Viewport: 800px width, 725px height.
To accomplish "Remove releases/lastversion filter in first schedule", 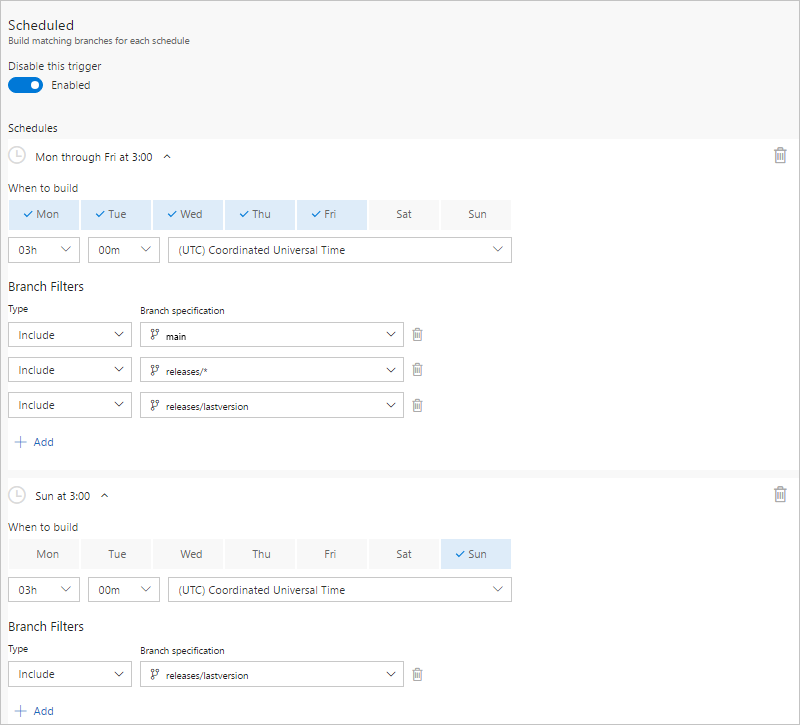I will click(418, 405).
